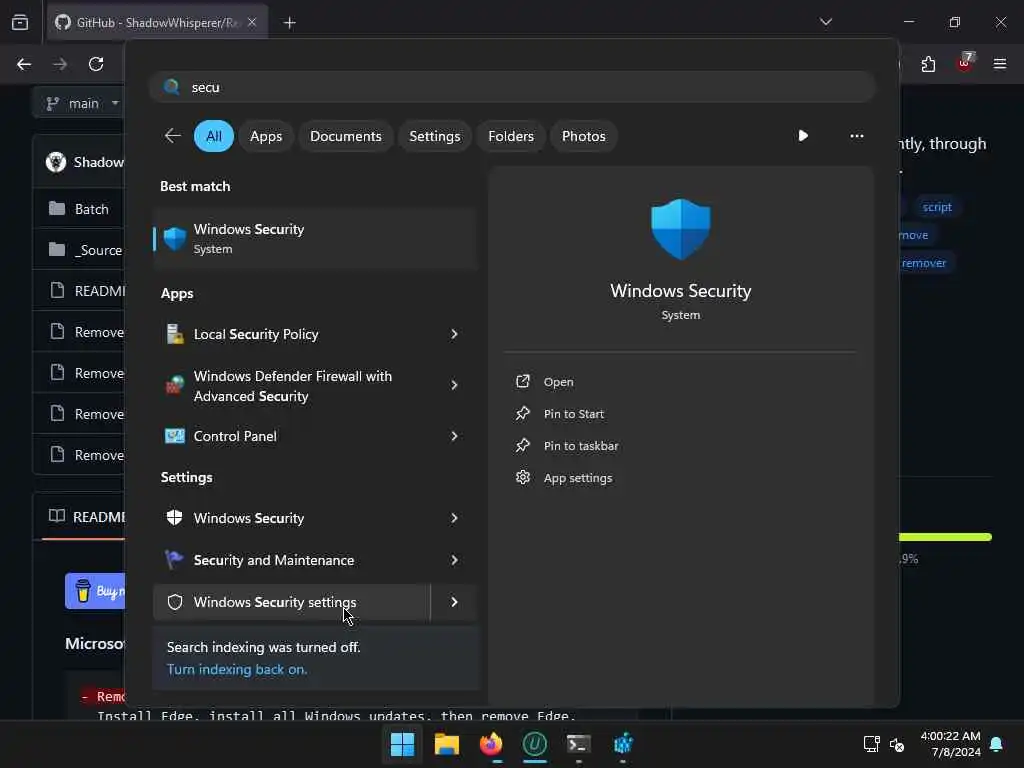The width and height of the screenshot is (1024, 768).
Task: Expand Windows Security settings chevron
Action: 455,602
